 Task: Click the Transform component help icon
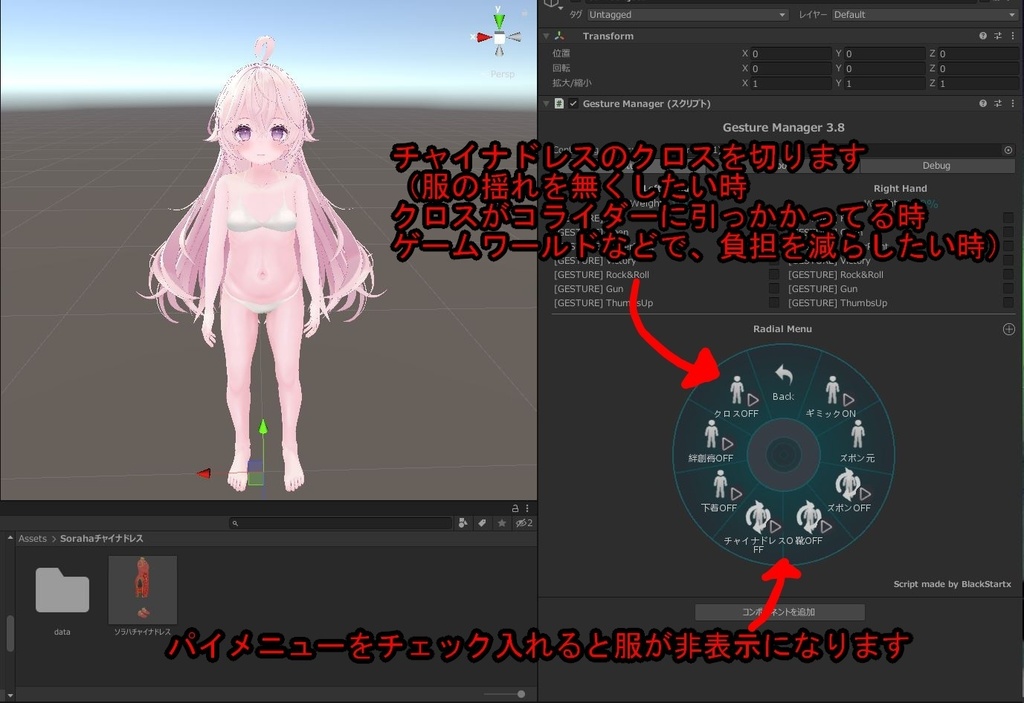click(x=982, y=35)
